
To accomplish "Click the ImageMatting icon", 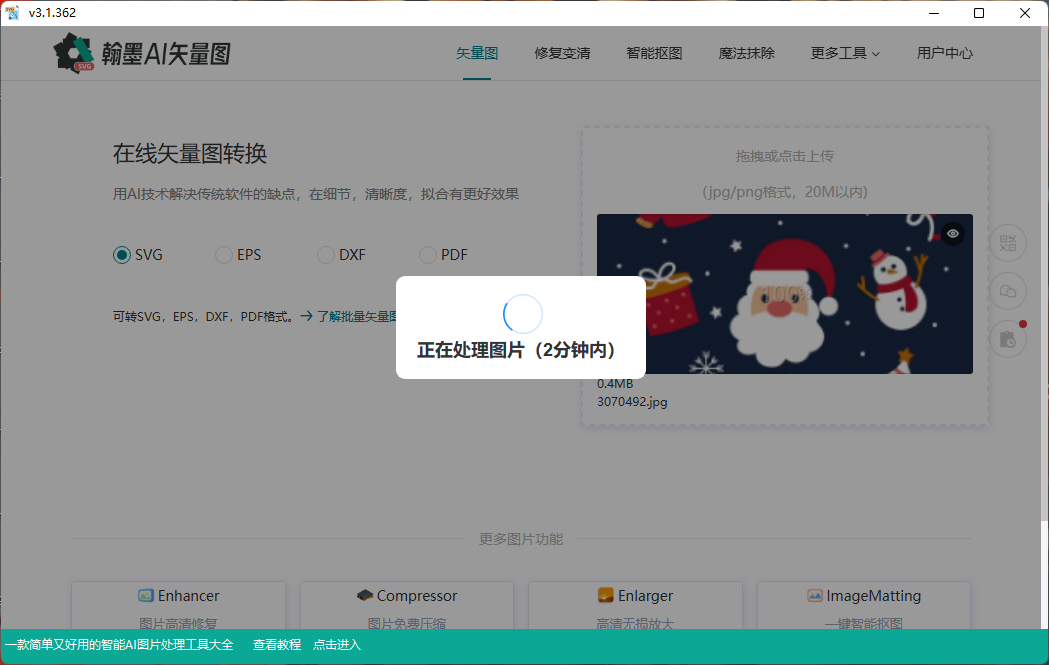I will (815, 596).
